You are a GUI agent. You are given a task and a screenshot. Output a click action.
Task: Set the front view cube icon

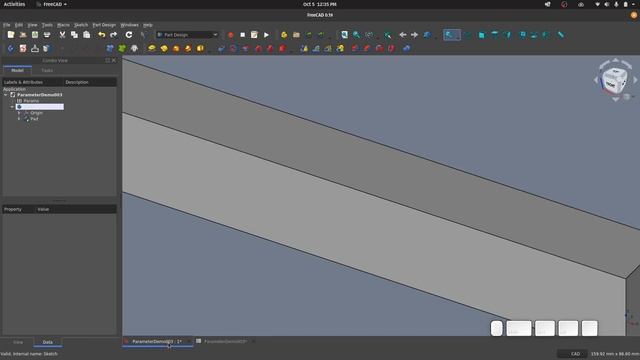[x=482, y=35]
